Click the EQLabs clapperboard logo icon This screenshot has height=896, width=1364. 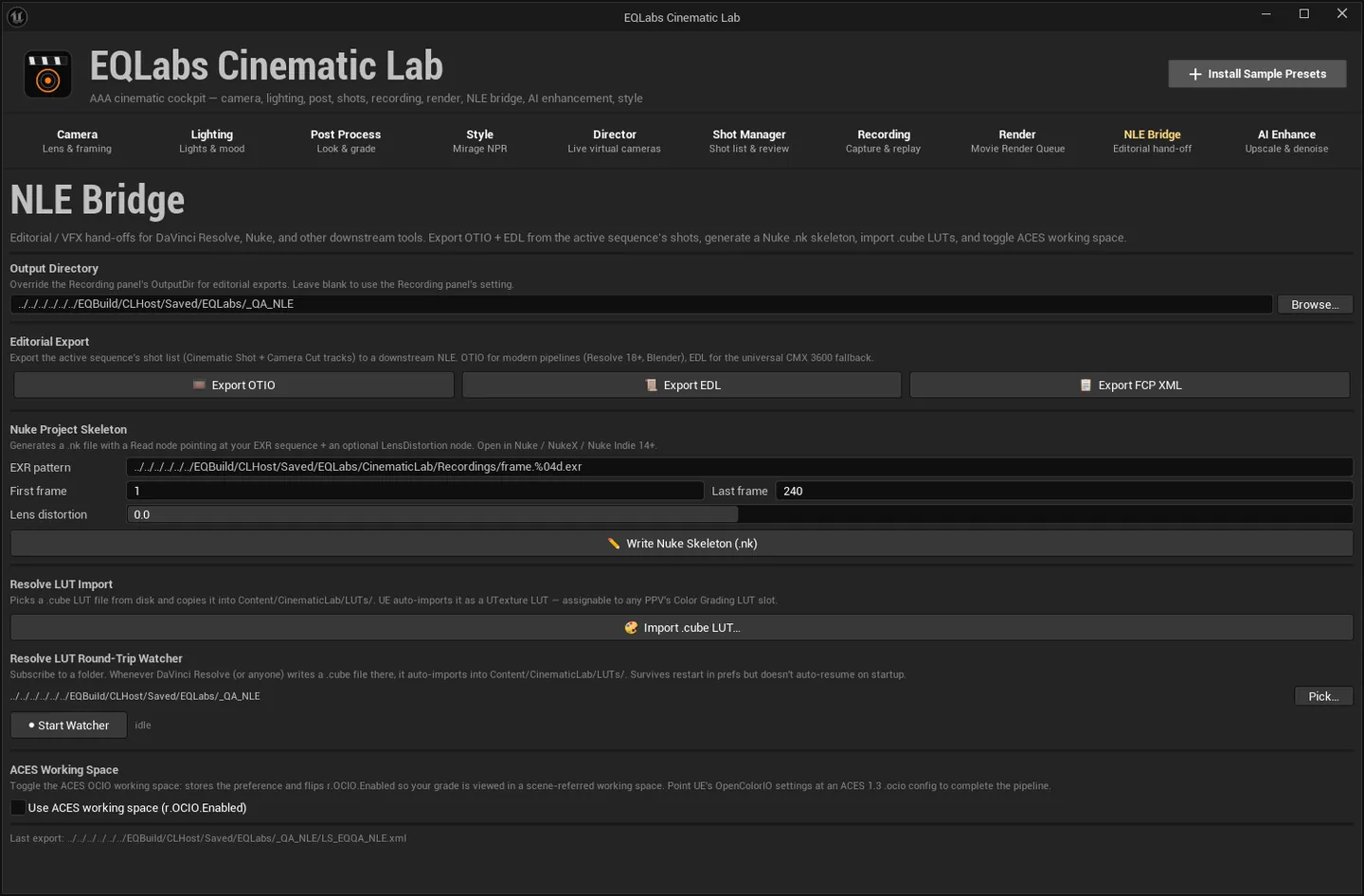(x=47, y=74)
